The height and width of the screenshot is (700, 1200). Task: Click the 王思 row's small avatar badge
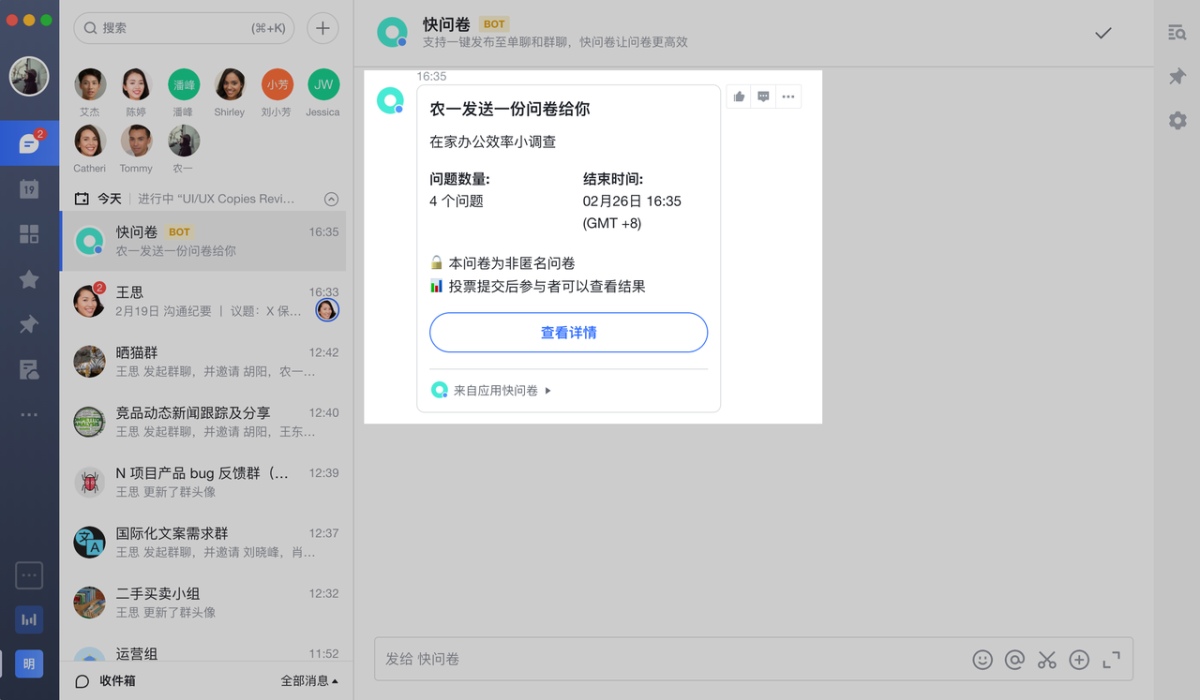pyautogui.click(x=327, y=310)
